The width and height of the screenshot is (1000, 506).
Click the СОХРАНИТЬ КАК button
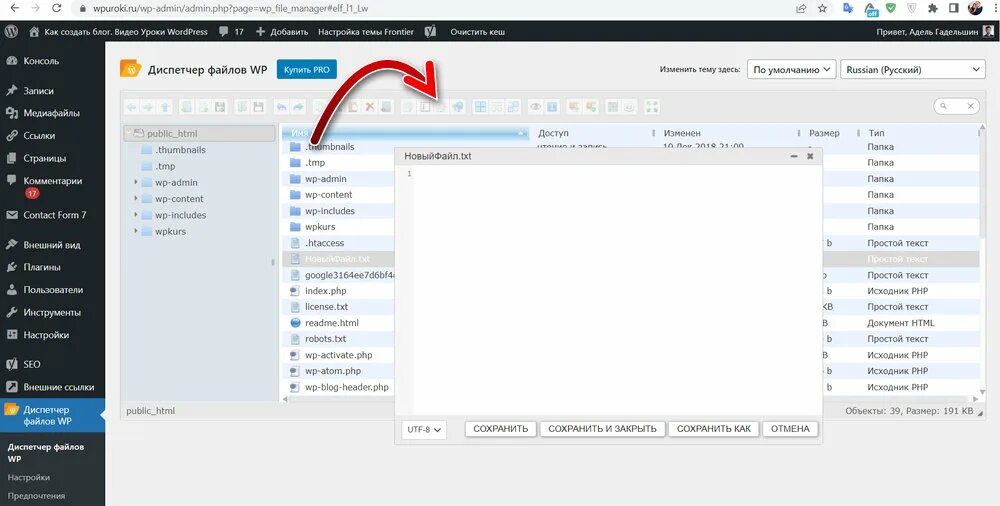tap(714, 429)
